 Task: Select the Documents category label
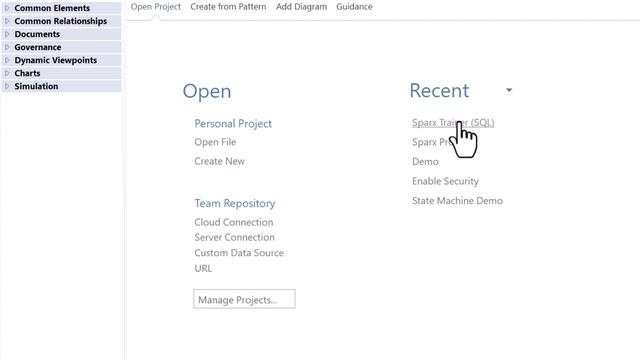(37, 34)
